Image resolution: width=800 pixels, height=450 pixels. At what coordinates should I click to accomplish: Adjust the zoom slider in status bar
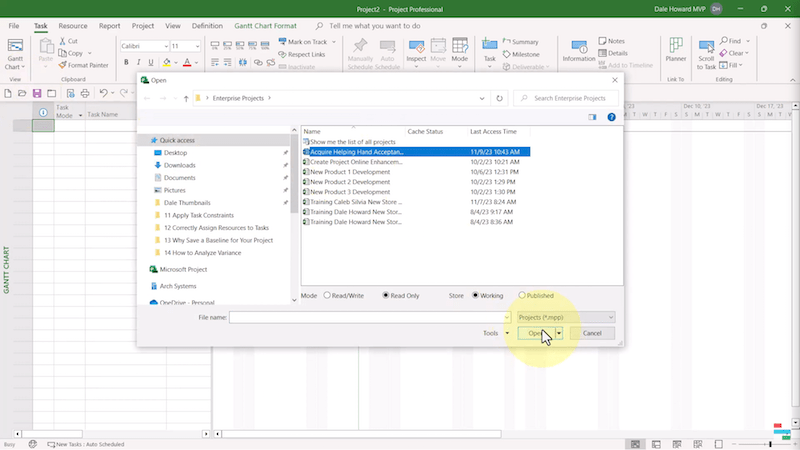pos(769,444)
